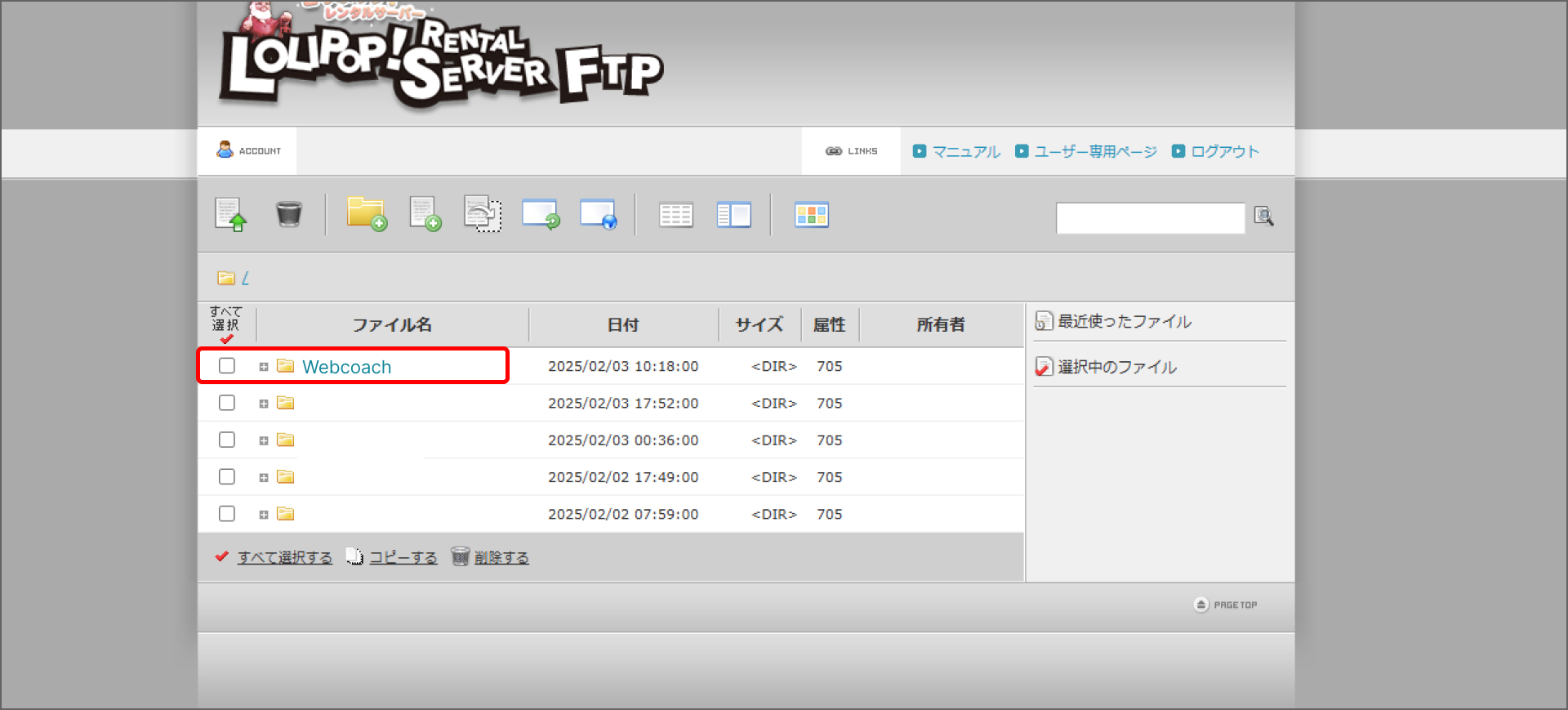Viewport: 1568px width, 710px height.
Task: Click folder icon in 17:49:00 row
Action: tap(285, 476)
